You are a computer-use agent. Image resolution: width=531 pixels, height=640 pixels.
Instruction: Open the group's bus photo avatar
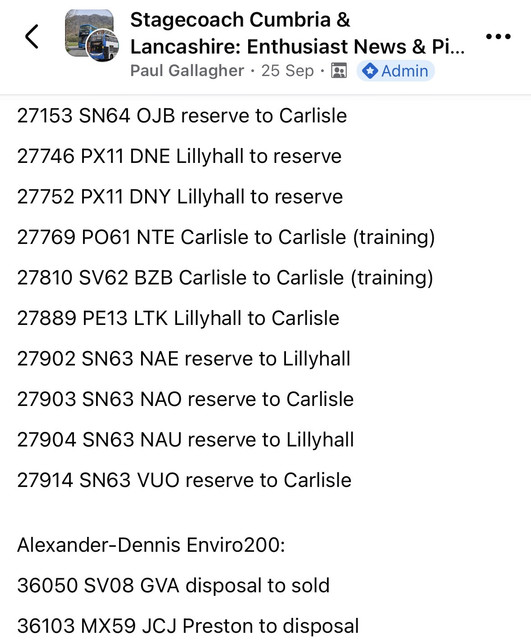click(x=92, y=35)
